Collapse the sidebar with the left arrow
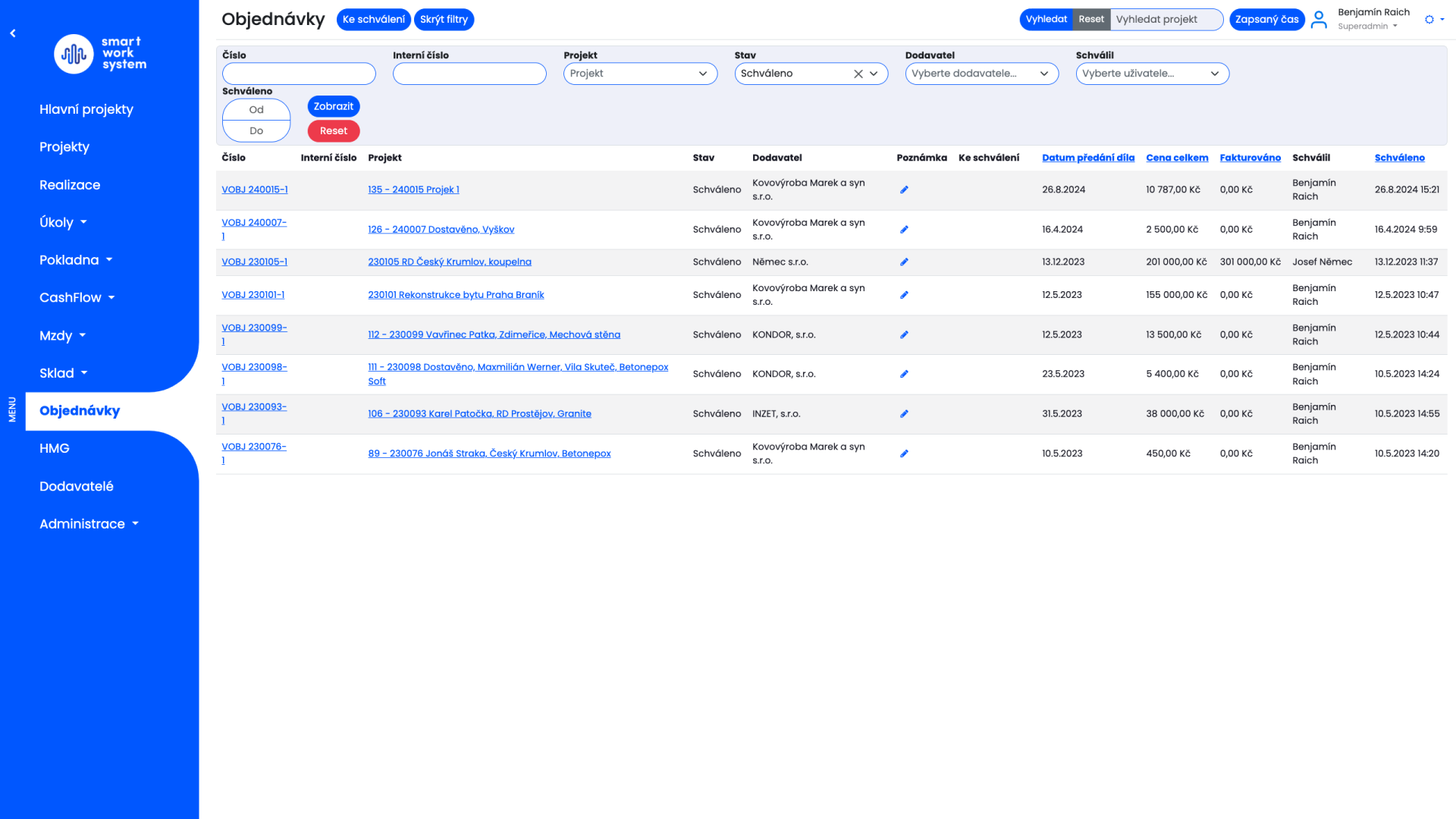The image size is (1456, 819). 13,33
